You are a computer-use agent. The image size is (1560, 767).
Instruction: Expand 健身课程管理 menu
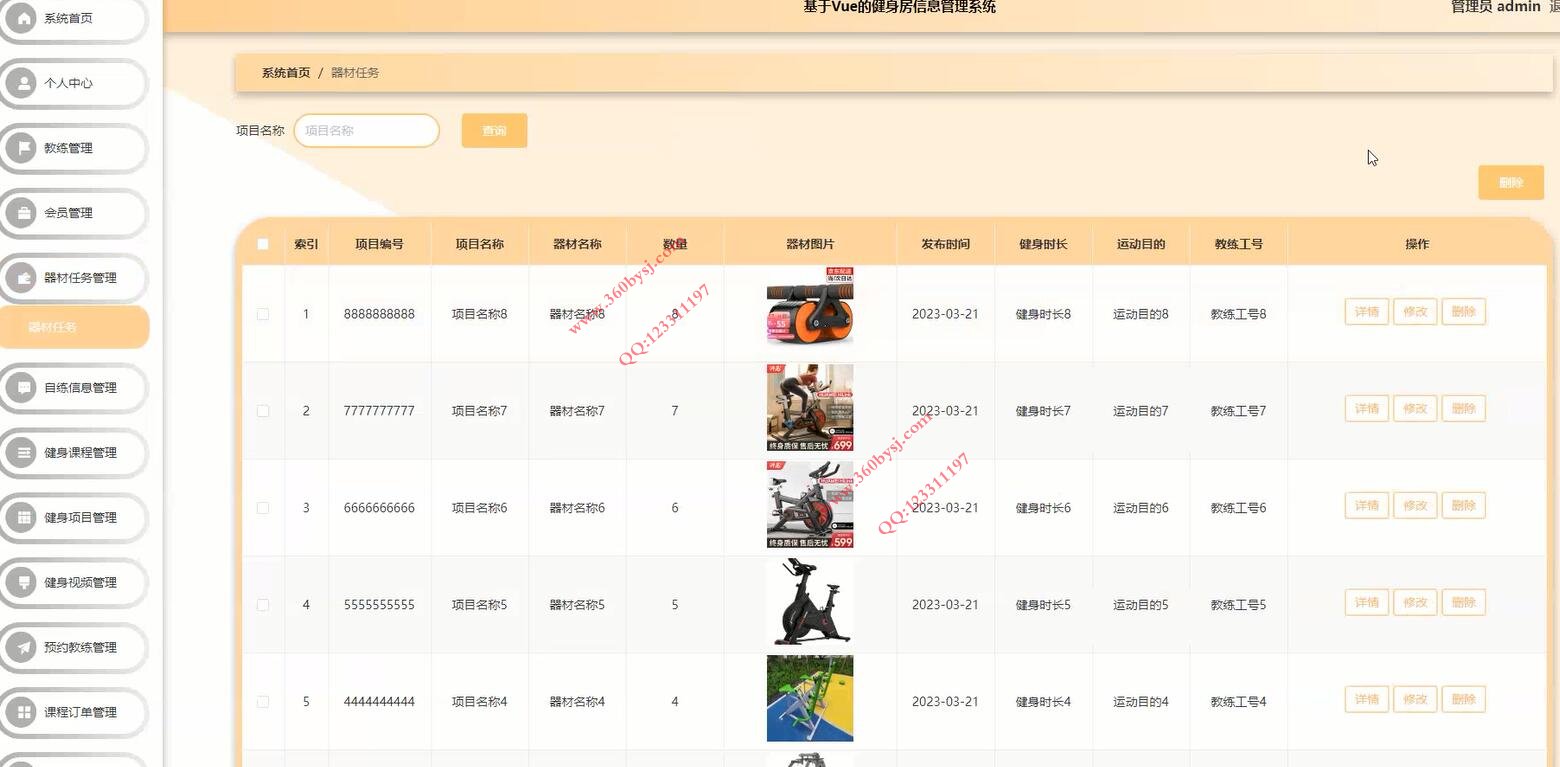tap(74, 453)
